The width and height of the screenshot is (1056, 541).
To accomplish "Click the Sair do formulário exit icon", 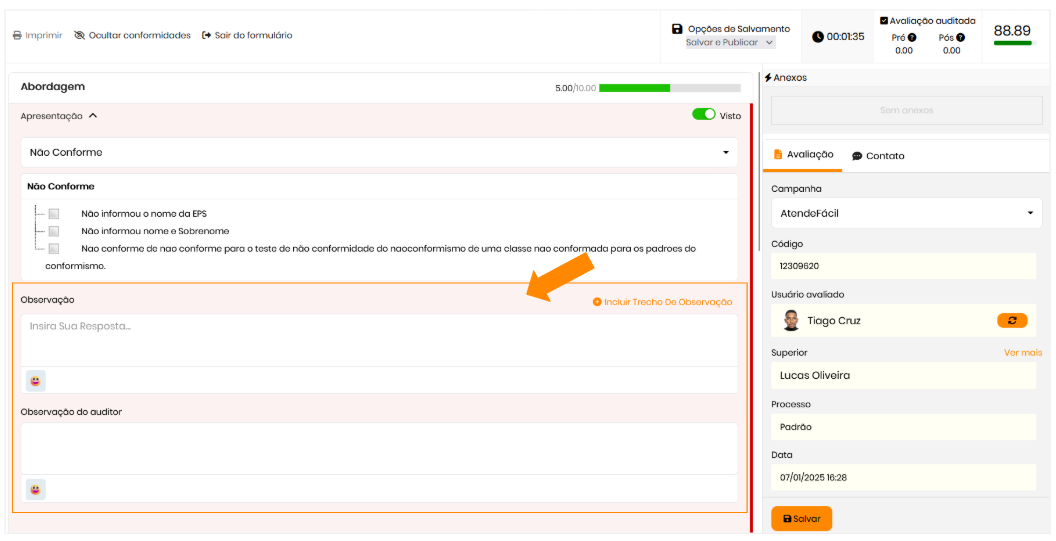I will pyautogui.click(x=207, y=36).
